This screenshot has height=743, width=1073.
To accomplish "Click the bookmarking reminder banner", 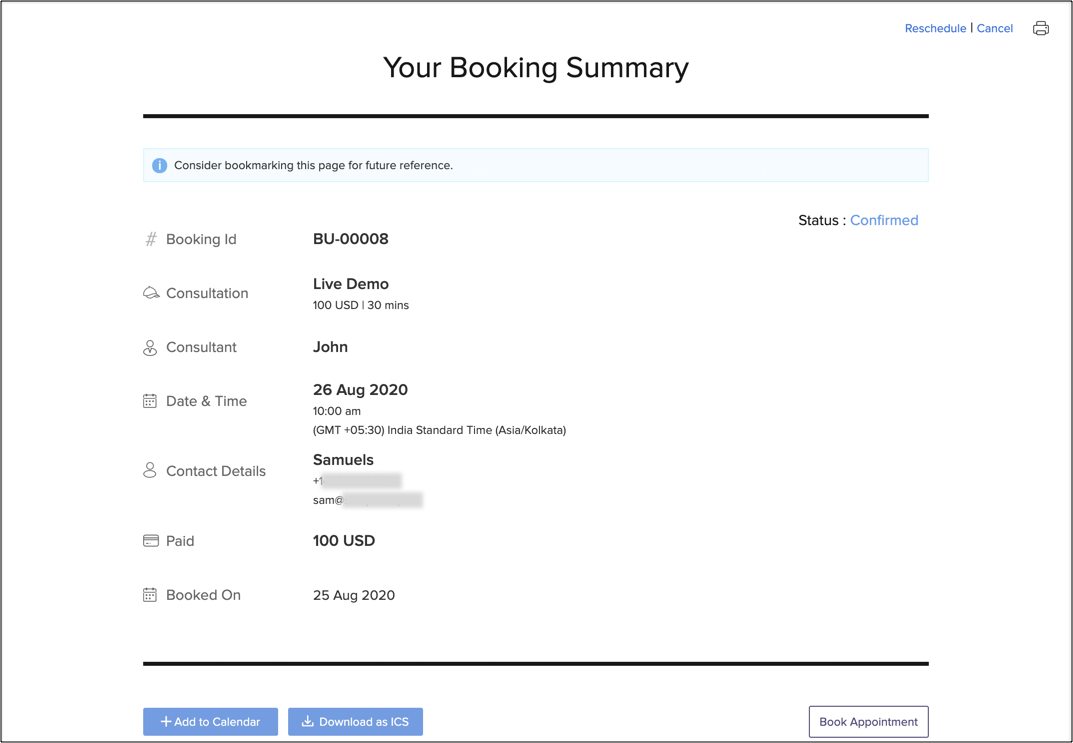I will tap(535, 165).
